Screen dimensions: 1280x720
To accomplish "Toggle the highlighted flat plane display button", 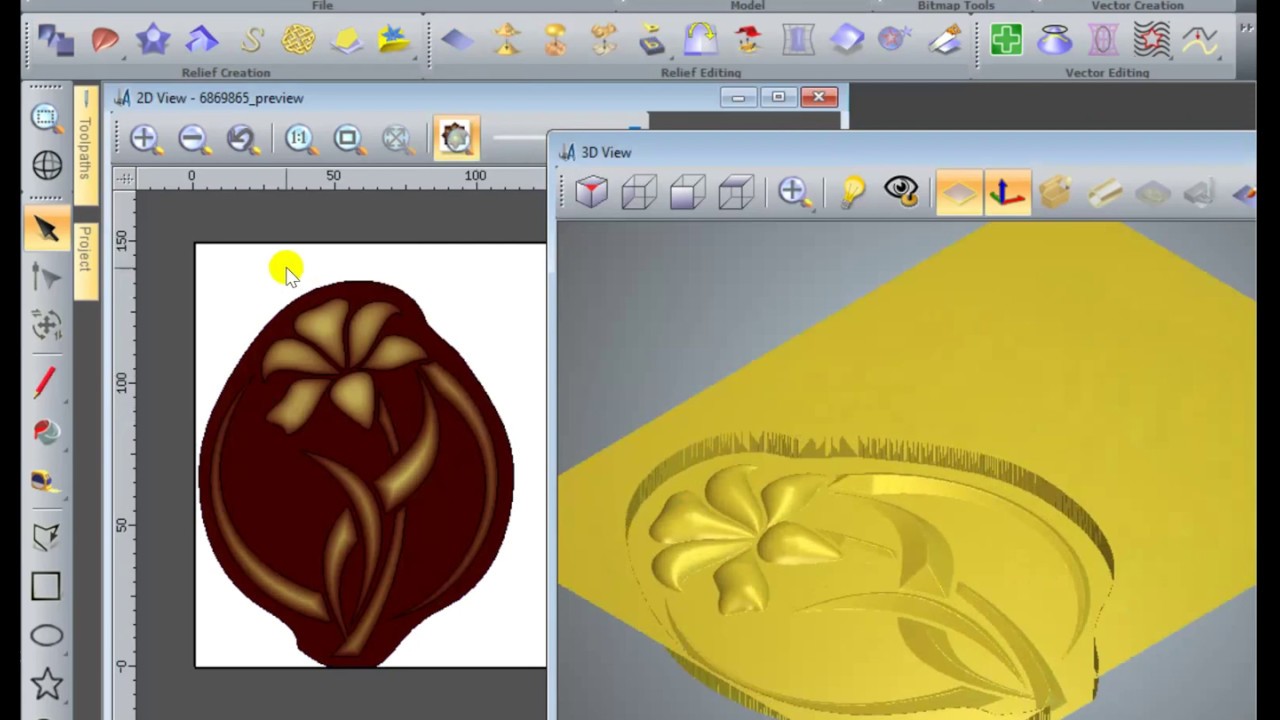I will click(959, 192).
